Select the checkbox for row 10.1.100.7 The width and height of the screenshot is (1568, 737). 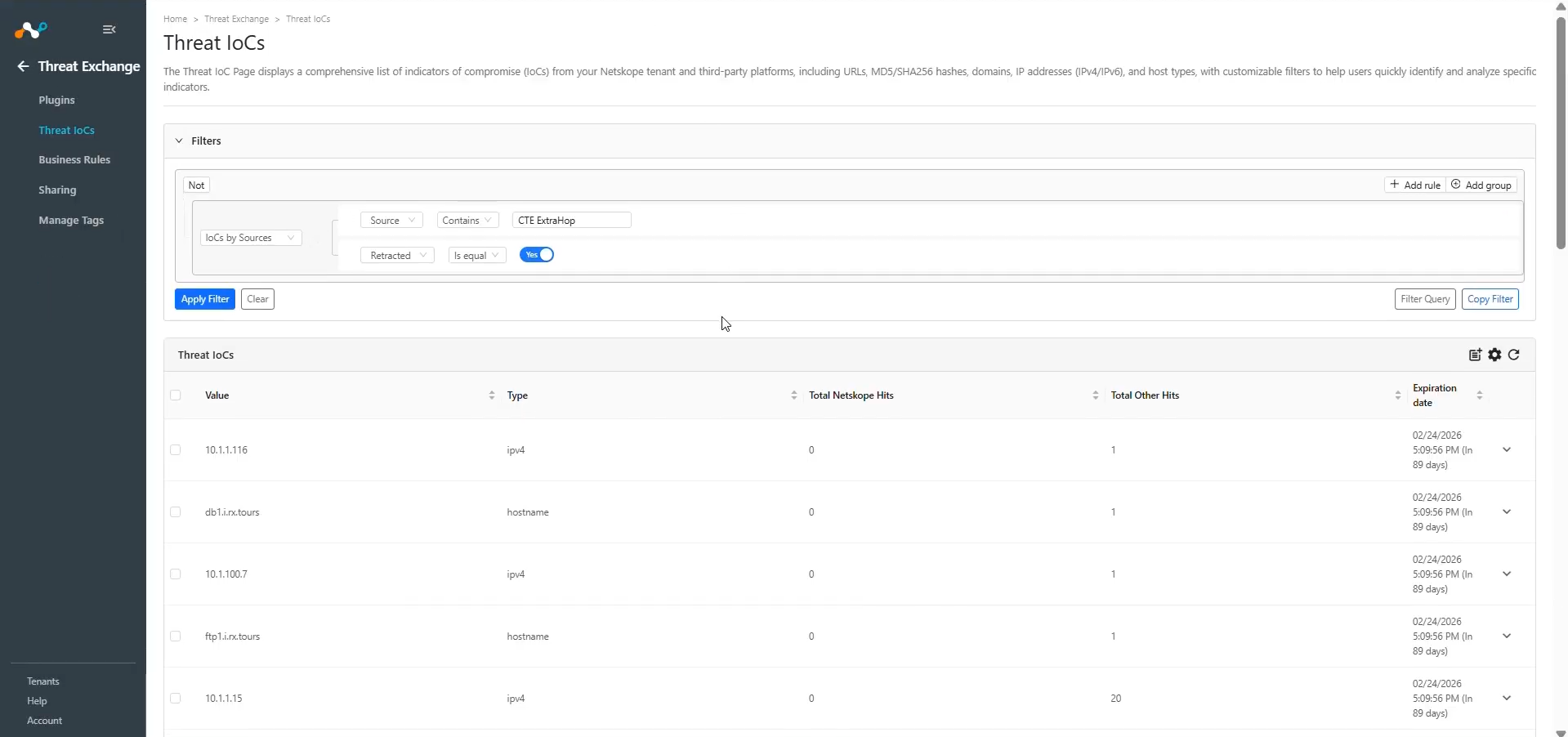click(176, 574)
